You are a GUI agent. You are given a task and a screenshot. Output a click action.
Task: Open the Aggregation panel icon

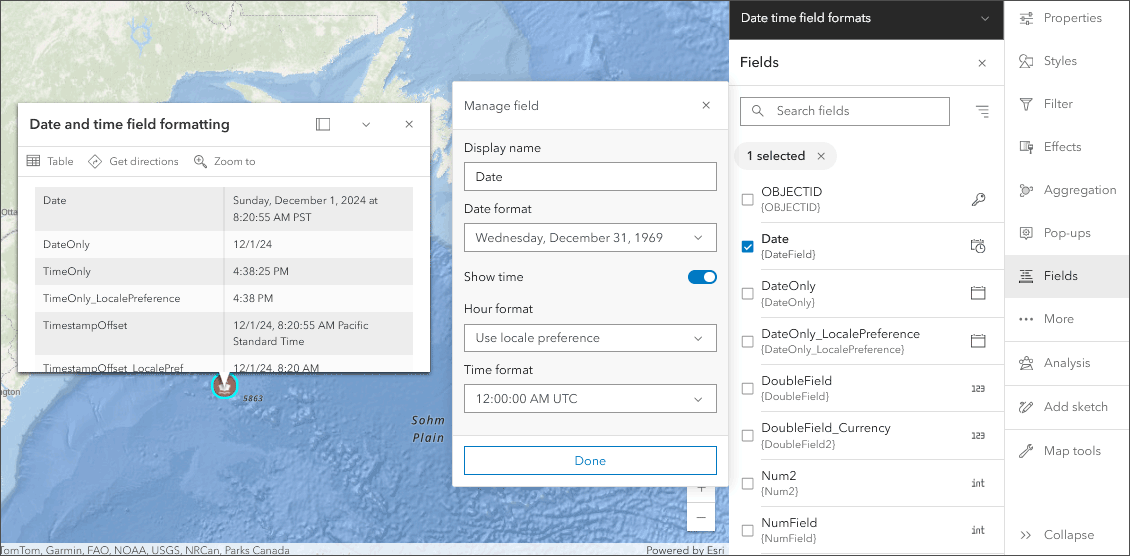(1026, 190)
